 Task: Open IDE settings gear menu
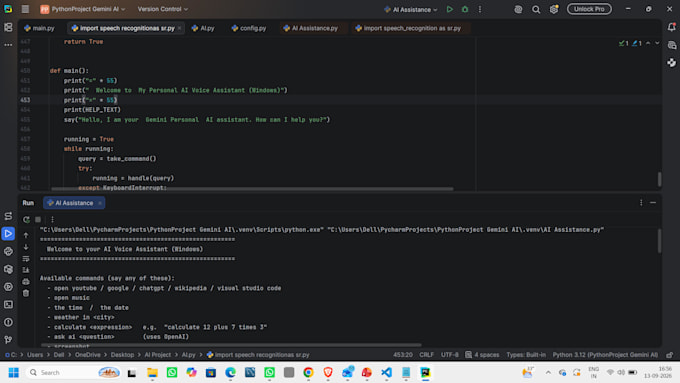pyautogui.click(x=554, y=9)
